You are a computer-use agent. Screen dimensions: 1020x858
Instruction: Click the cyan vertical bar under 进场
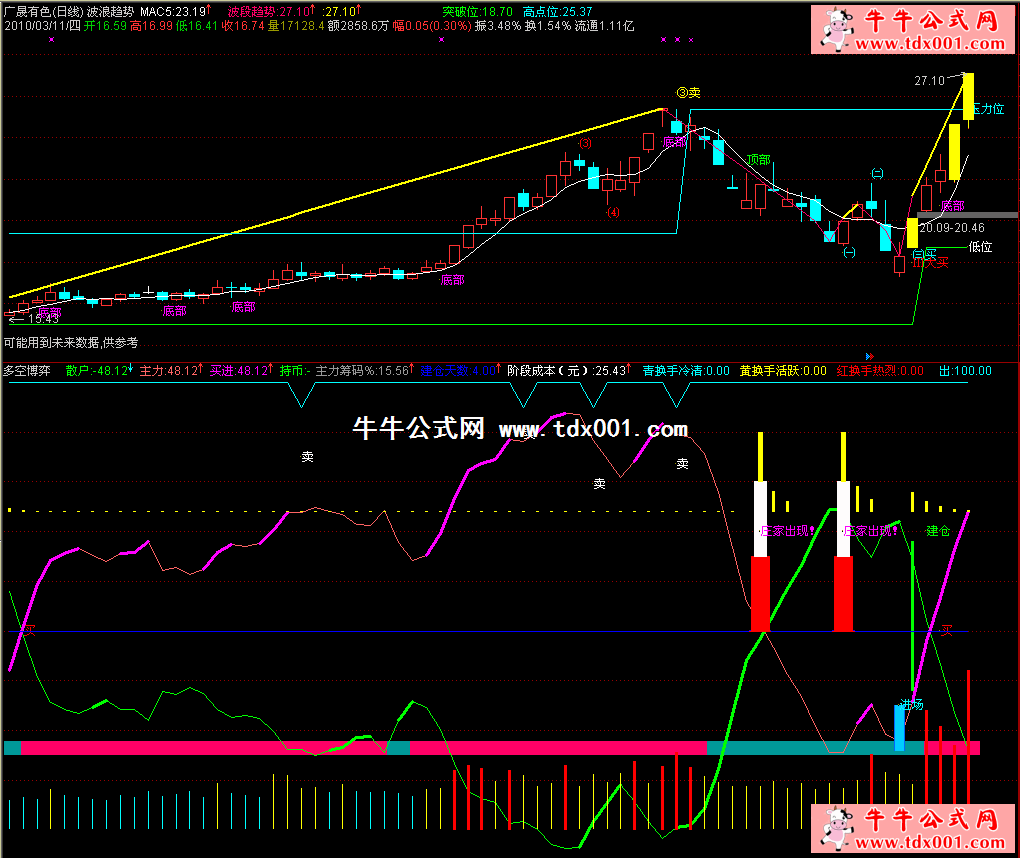click(x=900, y=727)
